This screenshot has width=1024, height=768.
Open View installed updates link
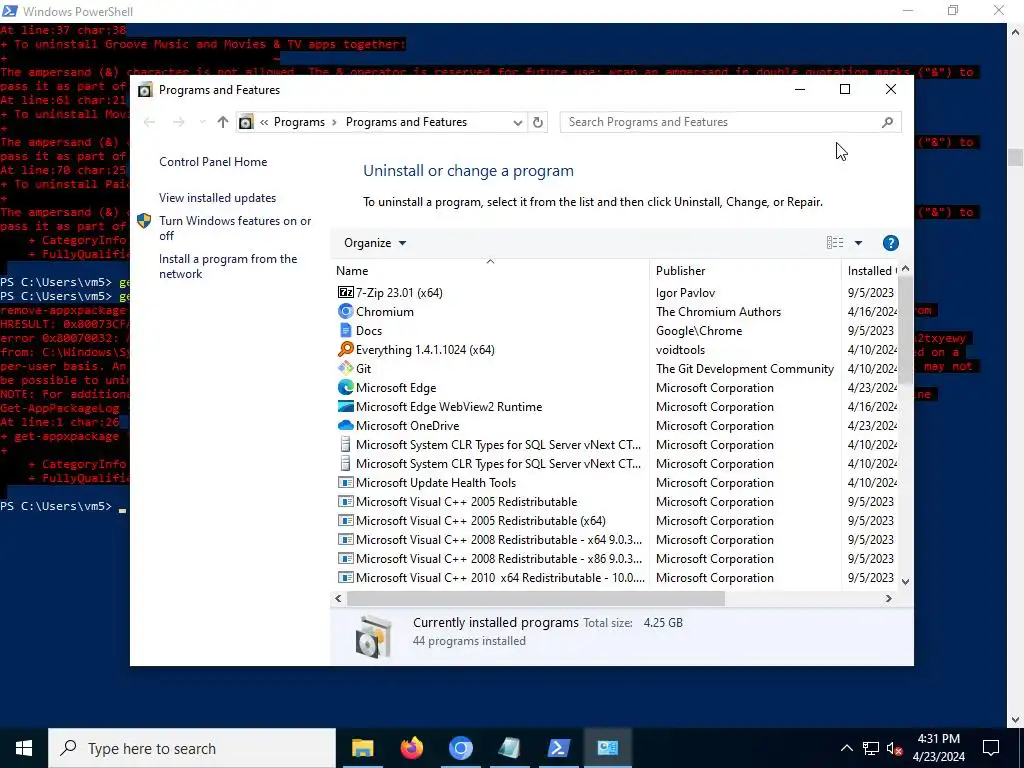click(x=217, y=198)
